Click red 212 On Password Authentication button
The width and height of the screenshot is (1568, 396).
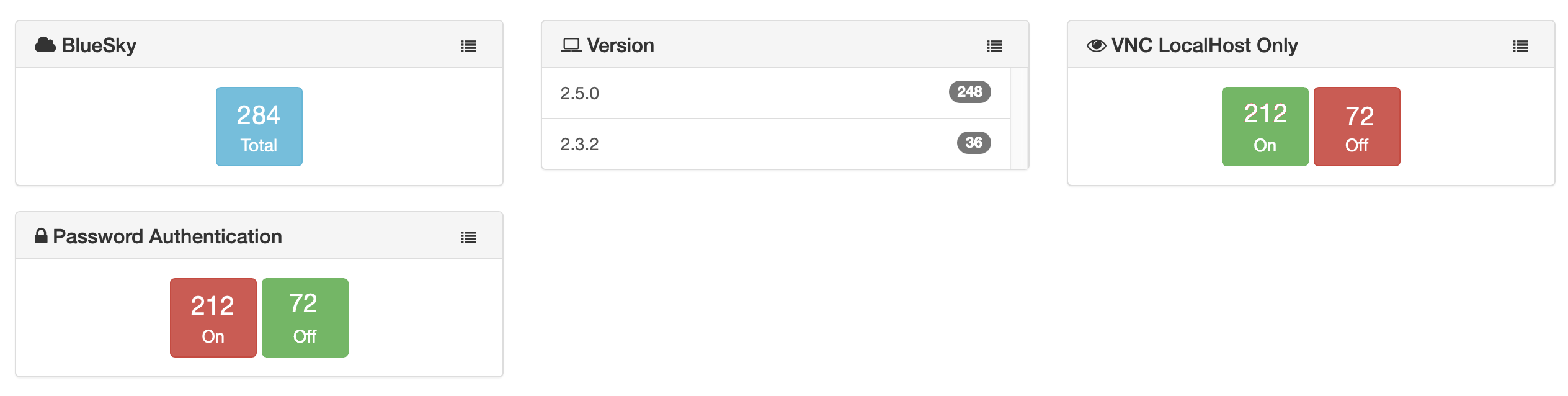pos(213,318)
